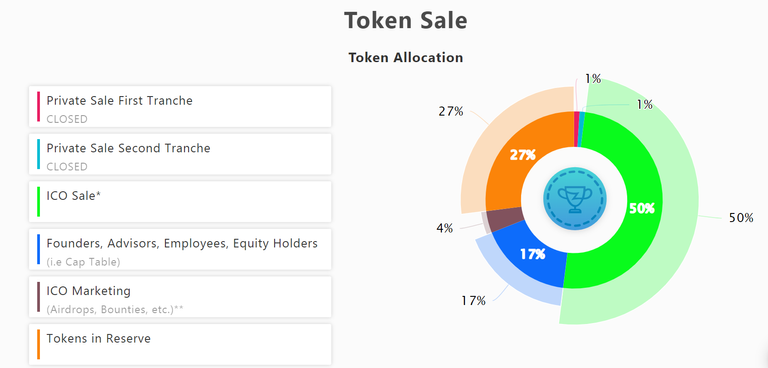Choose Founders, Advisors, Employees, Equity Holders card

click(x=180, y=249)
